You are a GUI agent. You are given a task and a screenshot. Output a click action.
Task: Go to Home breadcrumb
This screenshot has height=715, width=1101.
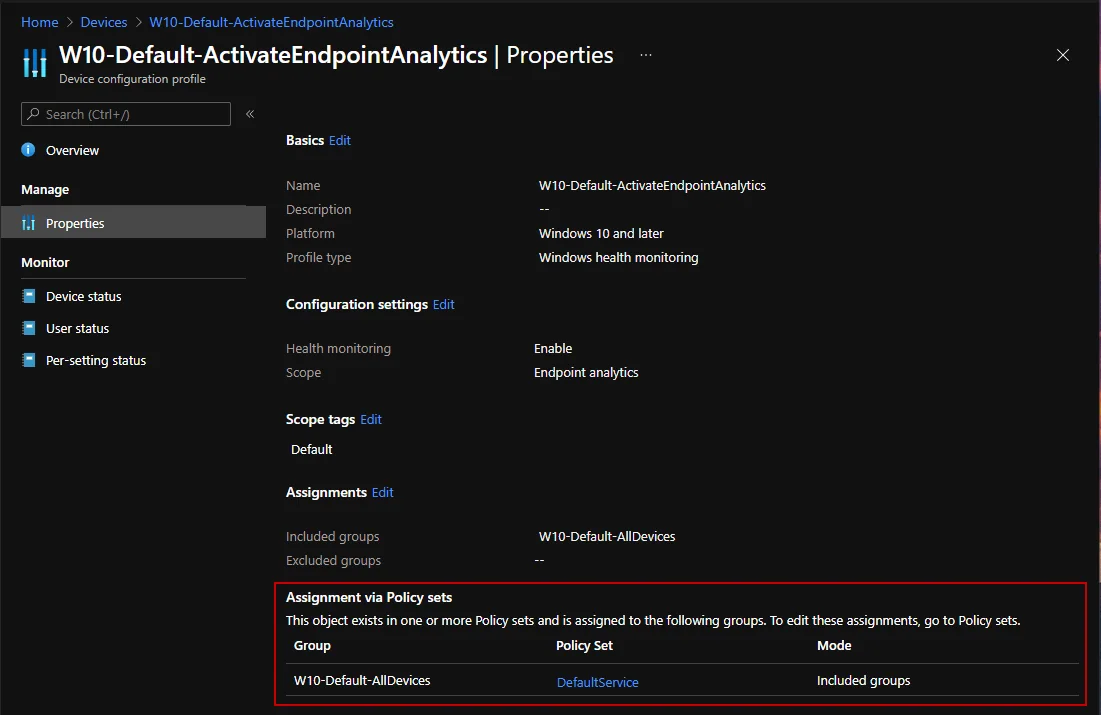coord(39,22)
